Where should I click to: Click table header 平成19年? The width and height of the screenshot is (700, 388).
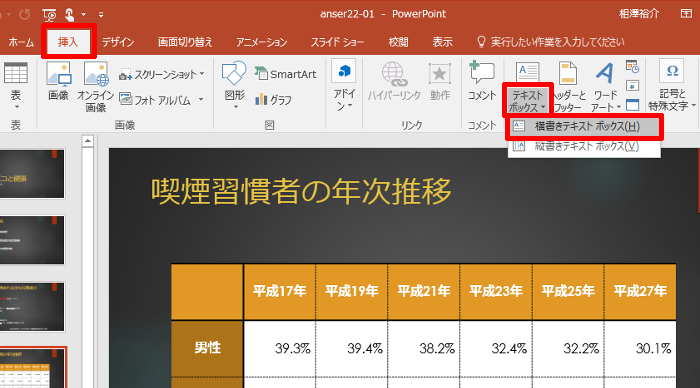click(x=352, y=292)
